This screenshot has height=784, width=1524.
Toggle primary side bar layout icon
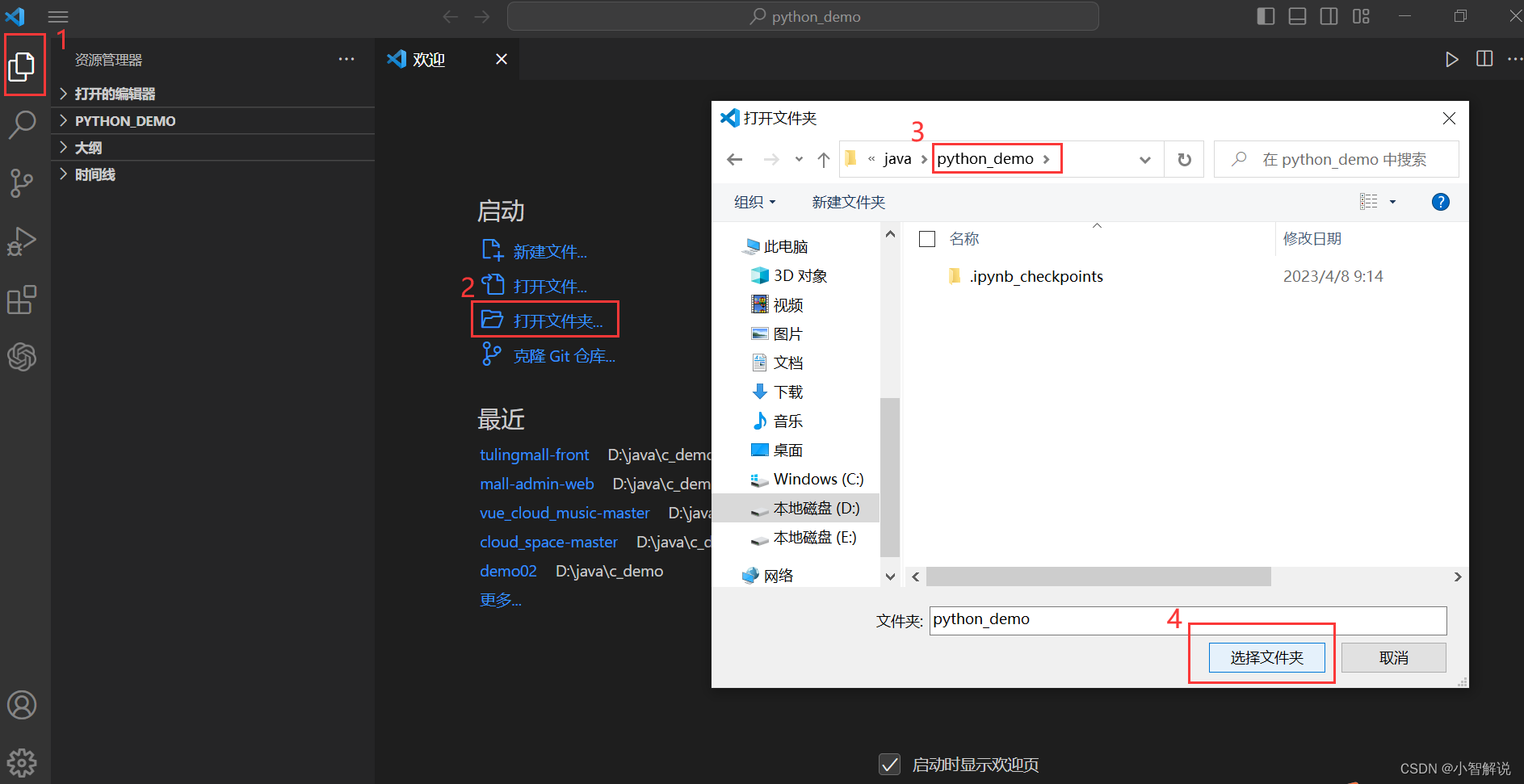[1266, 16]
